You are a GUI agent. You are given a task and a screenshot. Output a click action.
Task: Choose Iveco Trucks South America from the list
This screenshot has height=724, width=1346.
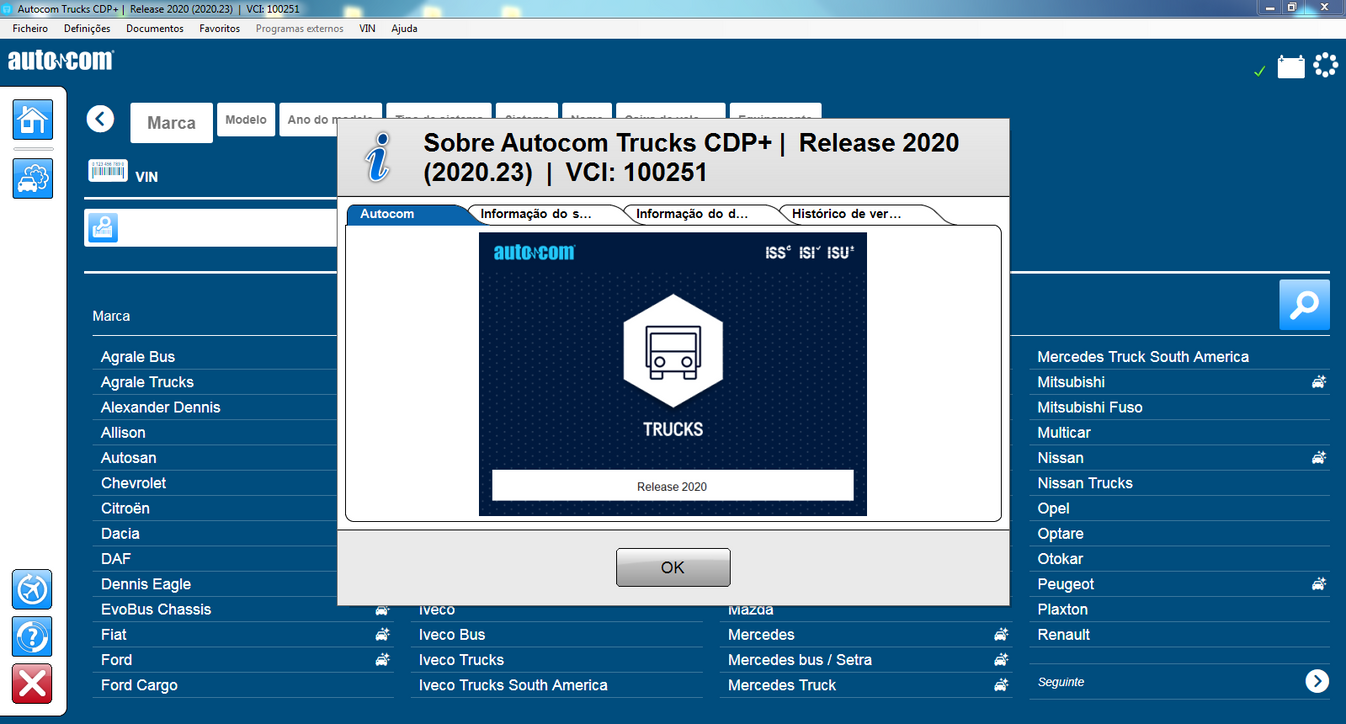512,685
